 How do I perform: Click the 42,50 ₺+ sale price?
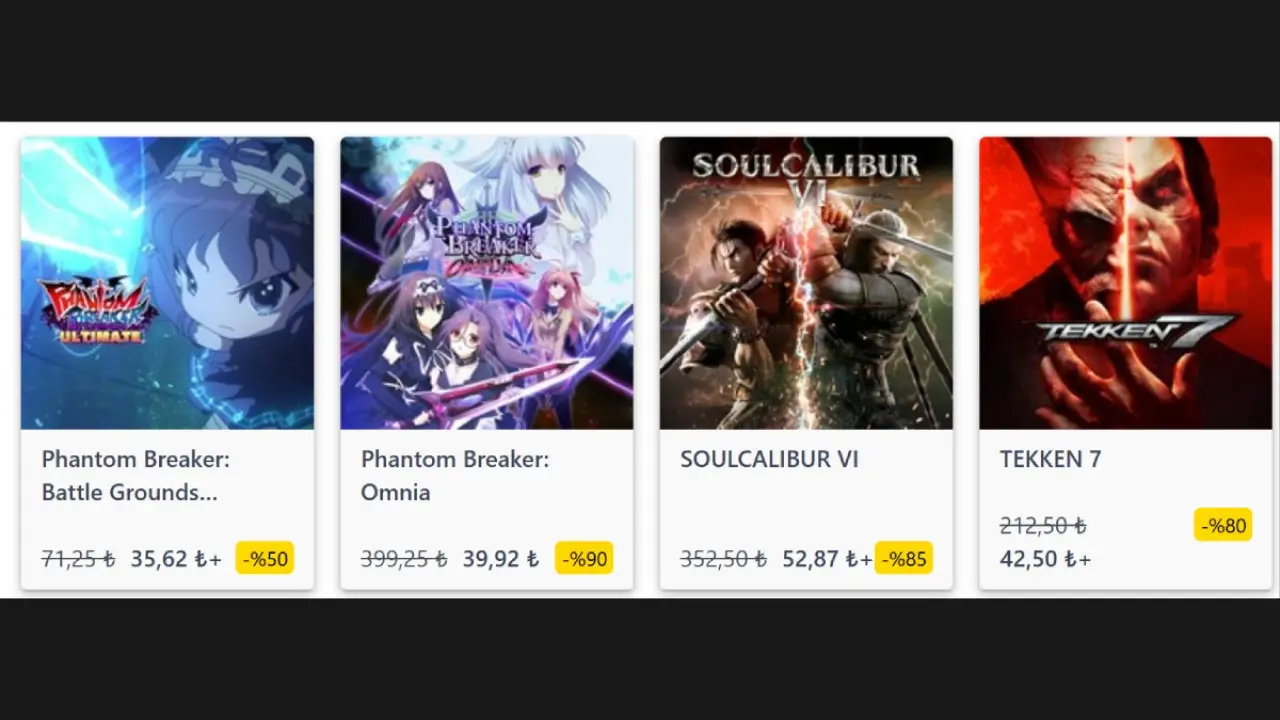pos(1045,558)
